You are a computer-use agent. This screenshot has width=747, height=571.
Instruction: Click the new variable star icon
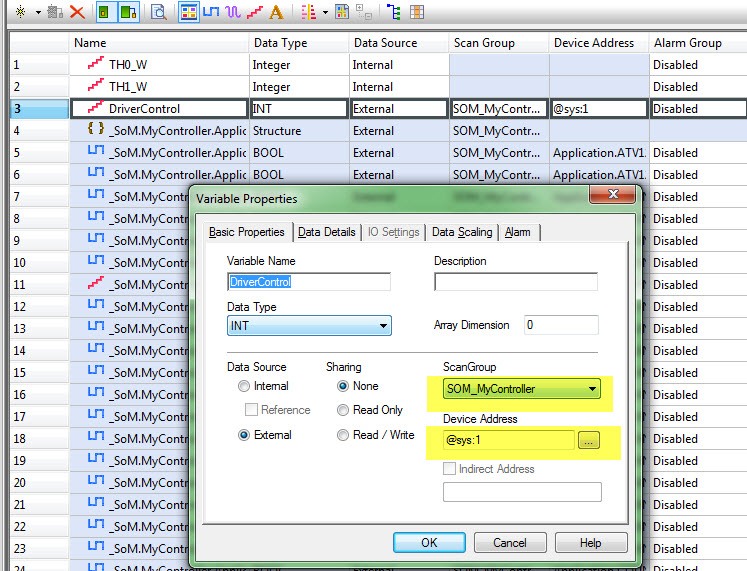[x=20, y=12]
